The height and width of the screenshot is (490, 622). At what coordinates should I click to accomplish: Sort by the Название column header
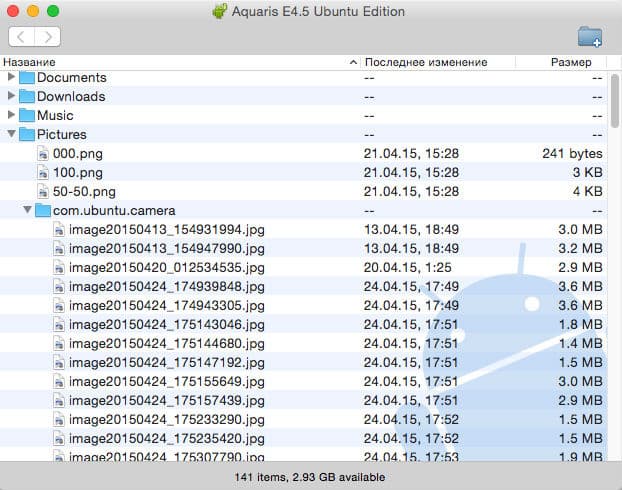click(x=180, y=62)
